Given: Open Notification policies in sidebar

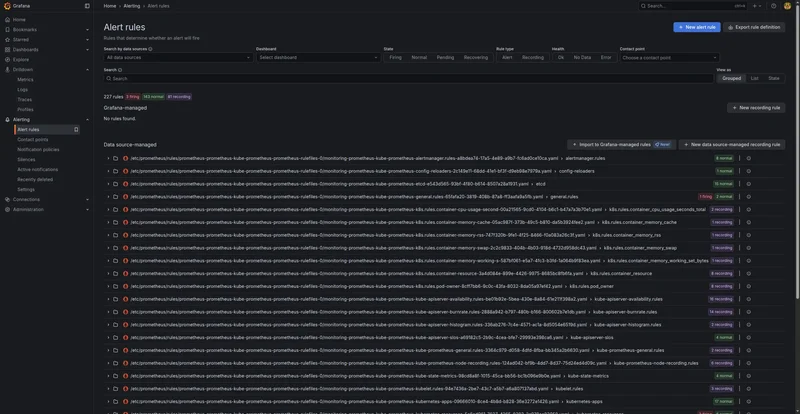Looking at the screenshot, I should tap(38, 150).
